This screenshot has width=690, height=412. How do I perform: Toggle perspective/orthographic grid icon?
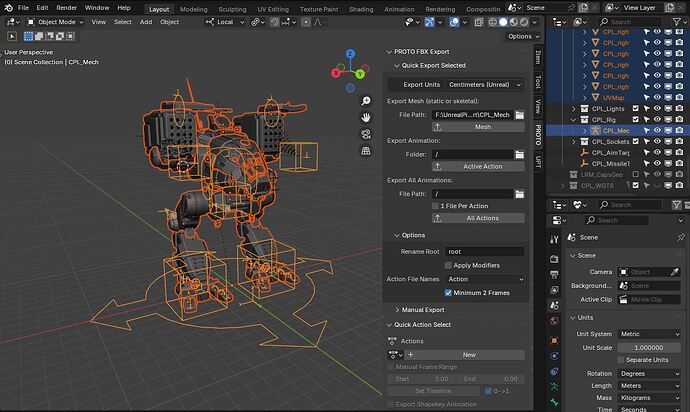pyautogui.click(x=366, y=151)
